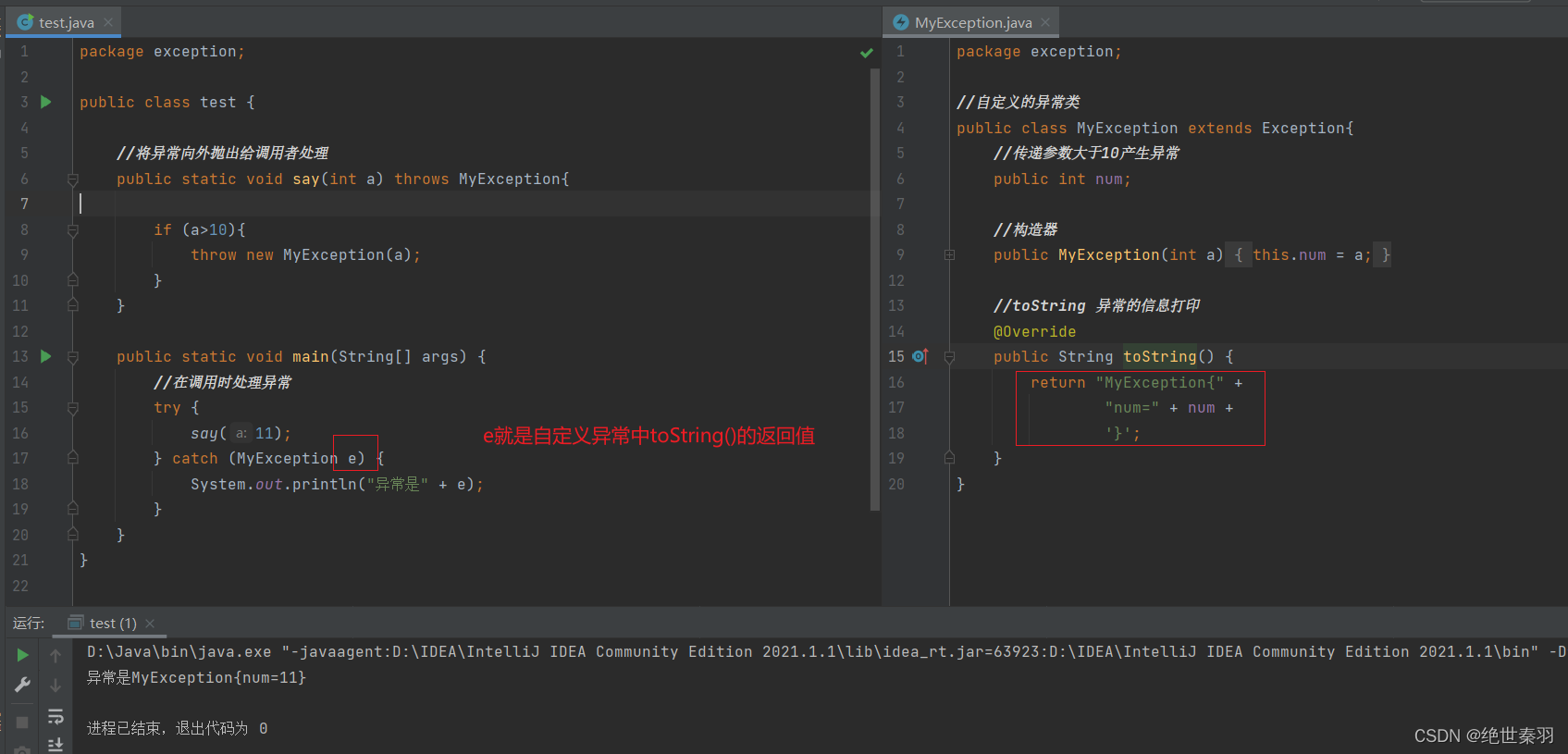
Task: Click console output '异常是MyException{num=11}'
Action: [x=196, y=677]
